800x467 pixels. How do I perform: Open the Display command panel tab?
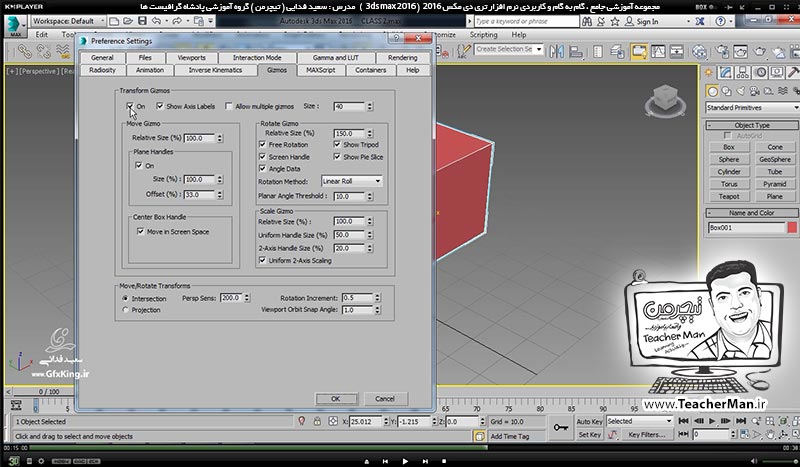tap(777, 72)
